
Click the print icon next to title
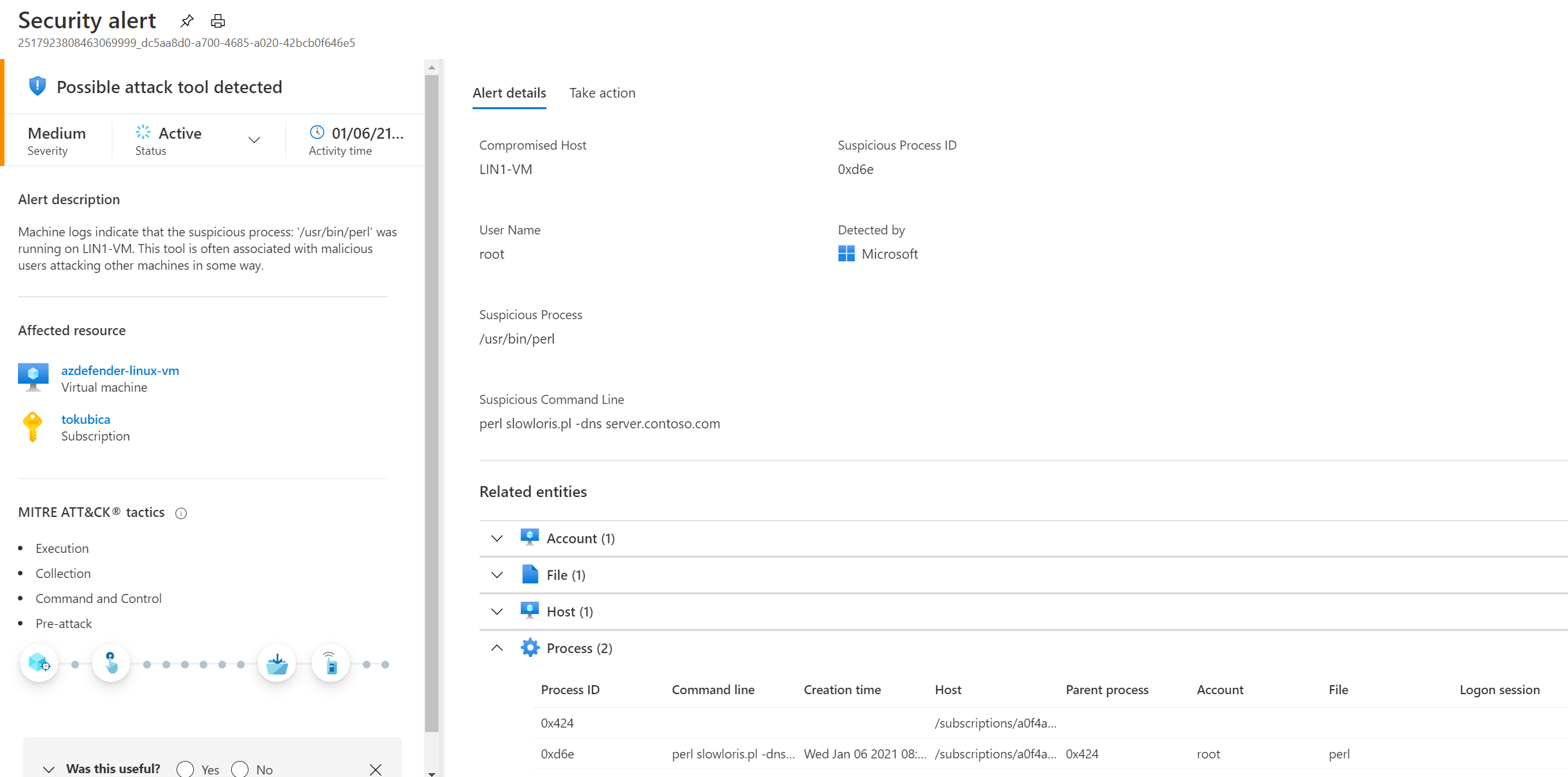click(218, 21)
